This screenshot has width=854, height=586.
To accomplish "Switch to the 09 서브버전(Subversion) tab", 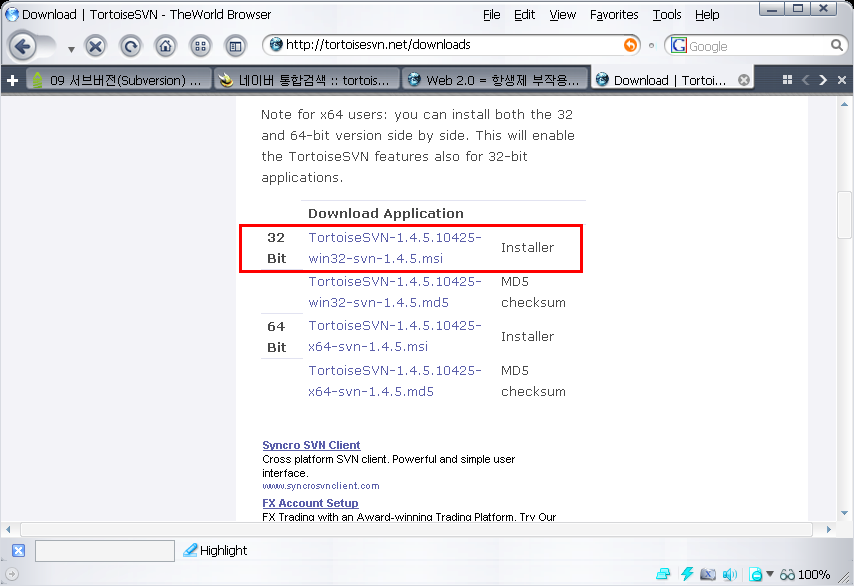I will pyautogui.click(x=118, y=80).
